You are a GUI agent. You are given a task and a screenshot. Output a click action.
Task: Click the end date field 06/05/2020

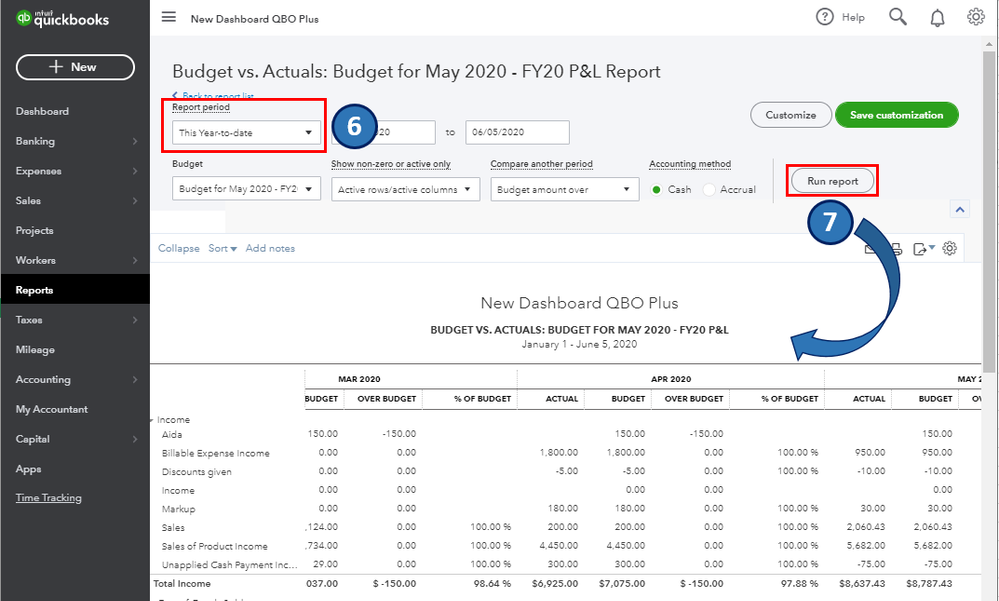click(x=517, y=132)
